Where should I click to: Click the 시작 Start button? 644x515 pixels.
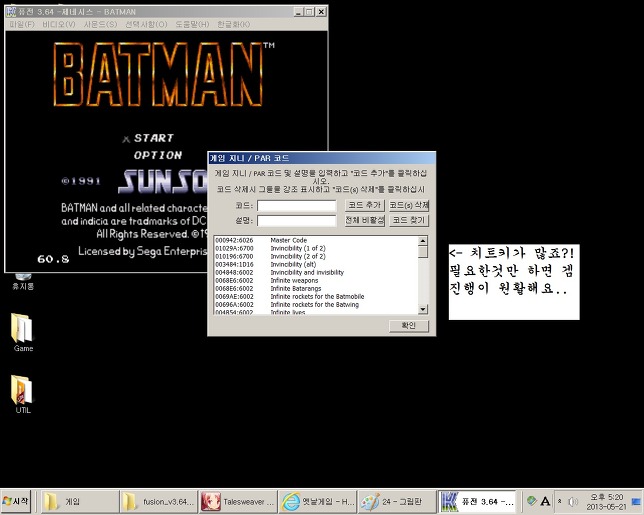click(16, 501)
